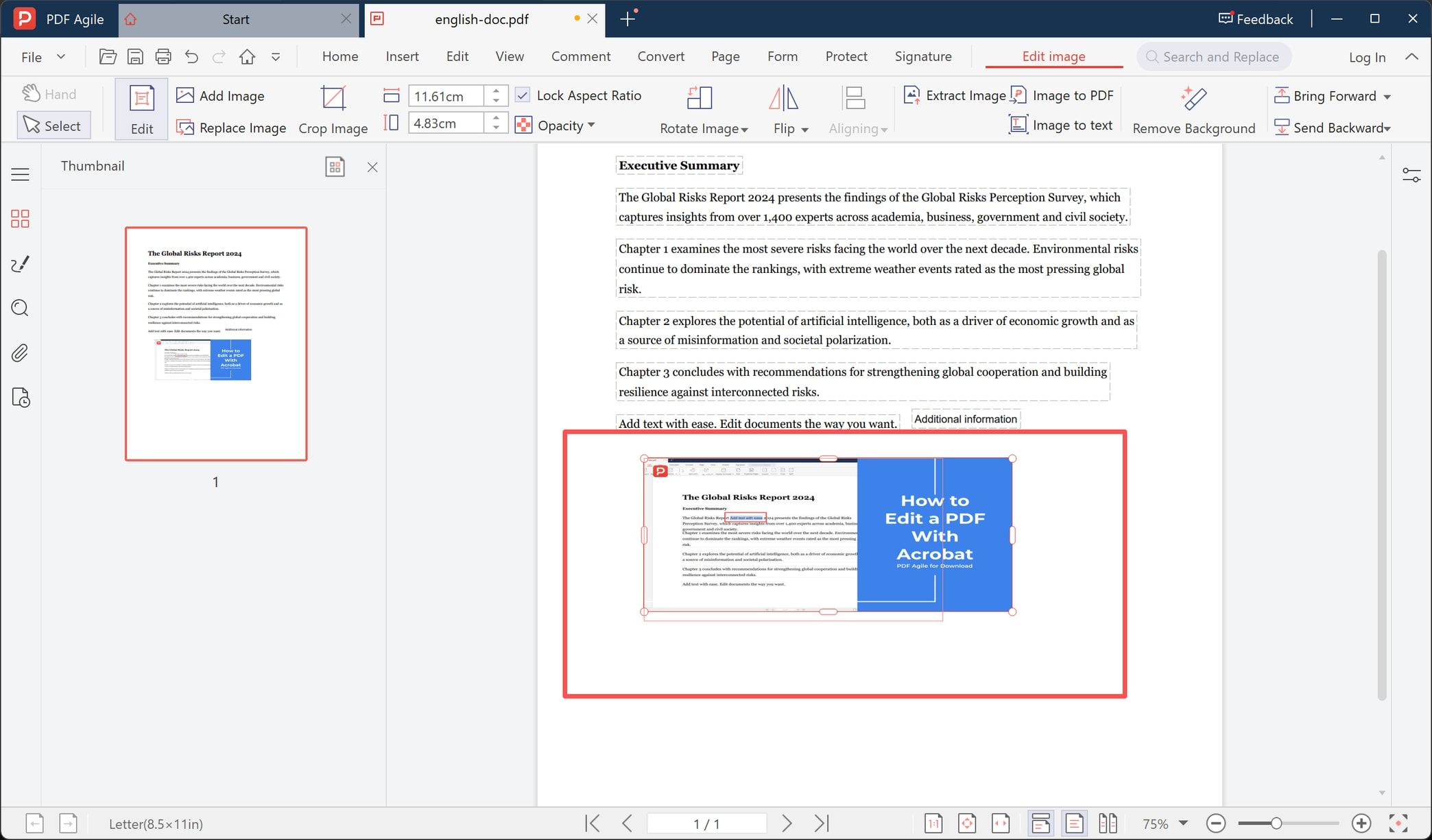The image size is (1432, 840).
Task: Expand the File menu chevron
Action: [61, 57]
